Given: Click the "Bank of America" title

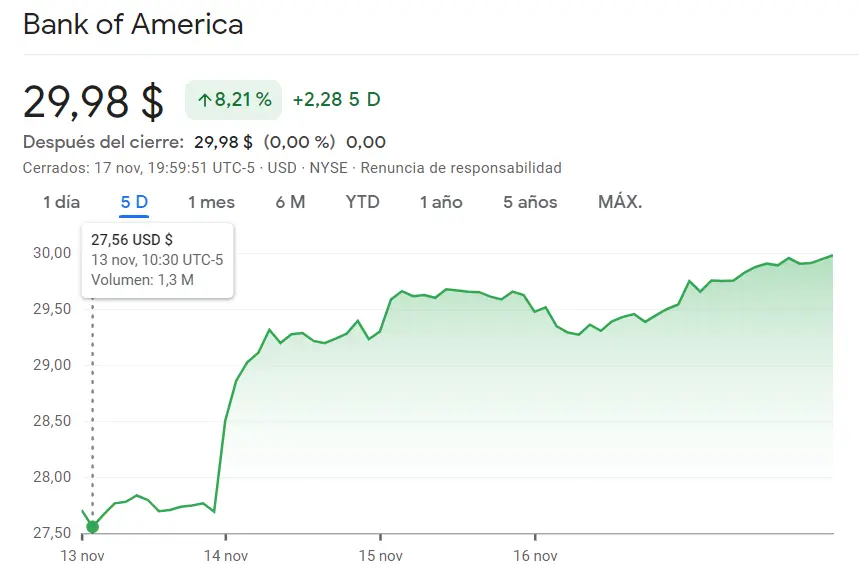Looking at the screenshot, I should [133, 24].
